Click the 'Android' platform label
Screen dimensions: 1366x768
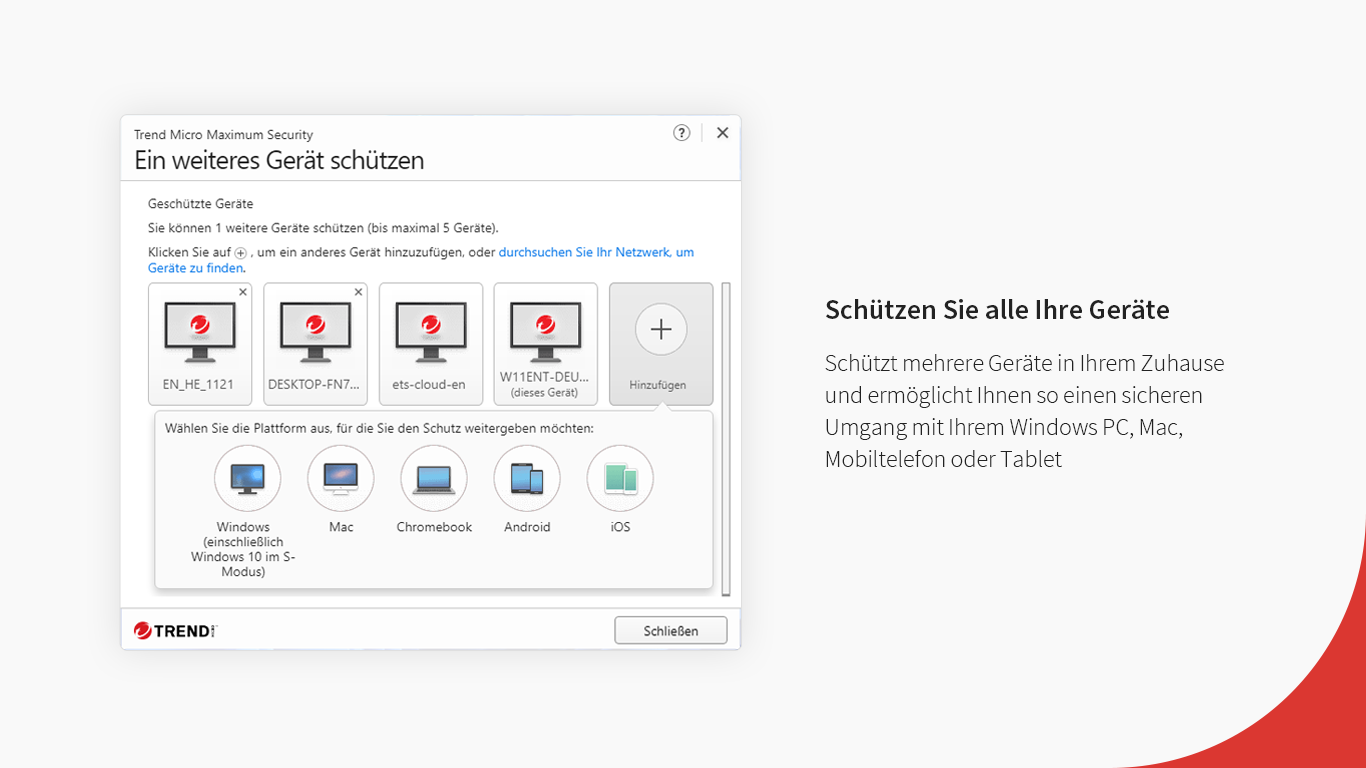click(527, 527)
